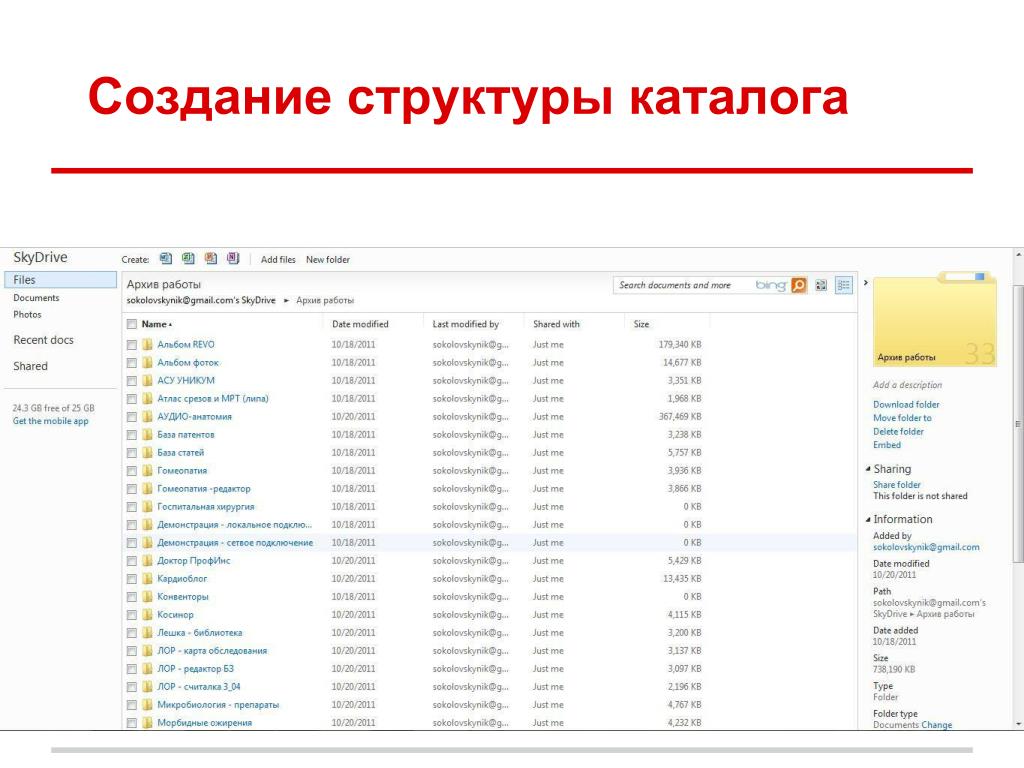
Task: Click folder icon of Морбидные ожирения
Action: [x=148, y=723]
